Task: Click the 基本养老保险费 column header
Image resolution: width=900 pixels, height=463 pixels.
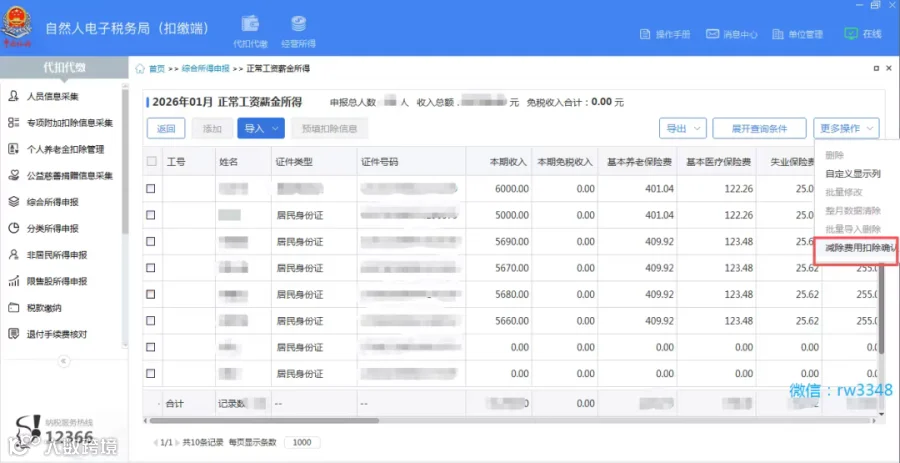Action: pyautogui.click(x=639, y=162)
